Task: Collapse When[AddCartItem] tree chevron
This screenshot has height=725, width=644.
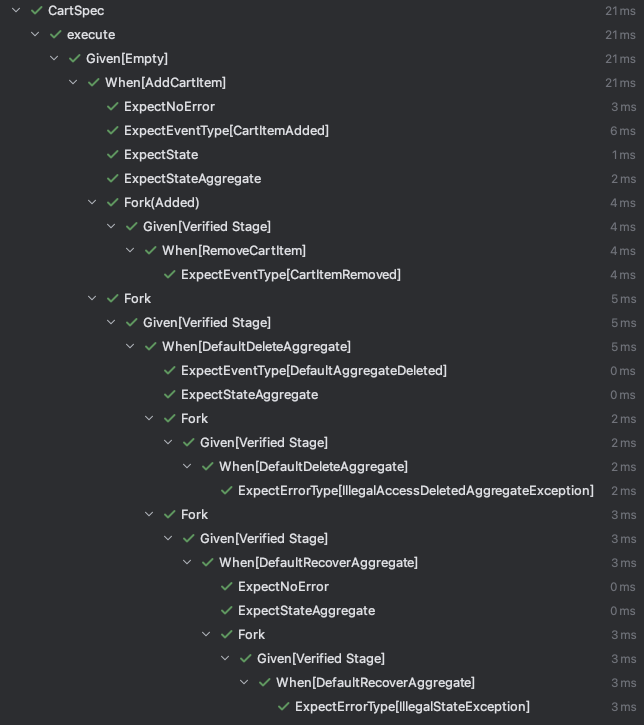Action: pos(73,82)
